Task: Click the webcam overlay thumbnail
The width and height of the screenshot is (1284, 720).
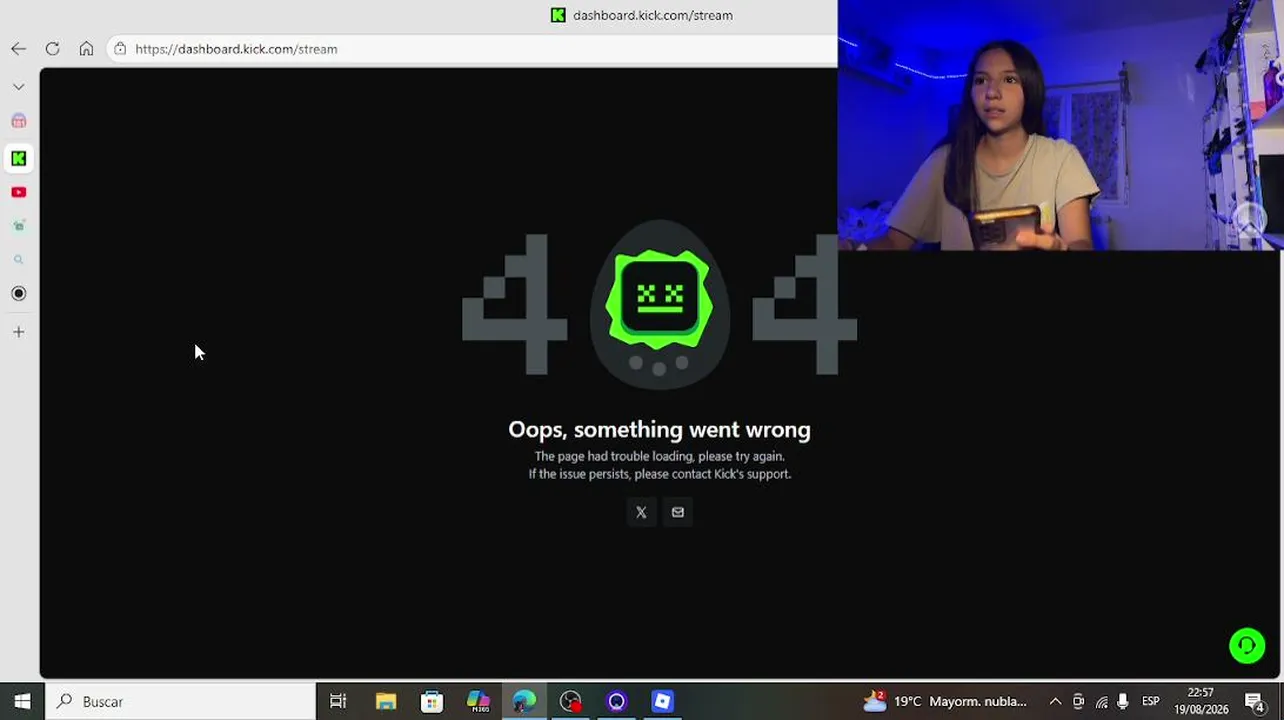Action: (x=1061, y=125)
